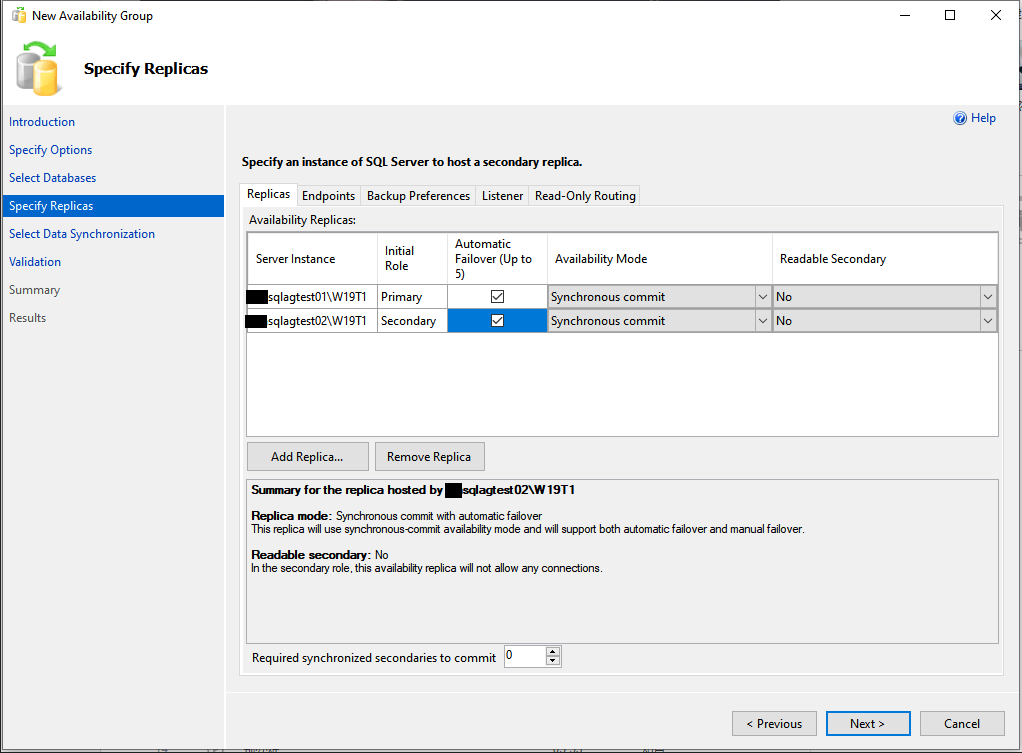
Task: Toggle automatic failover for the Secondary replica
Action: coord(497,321)
